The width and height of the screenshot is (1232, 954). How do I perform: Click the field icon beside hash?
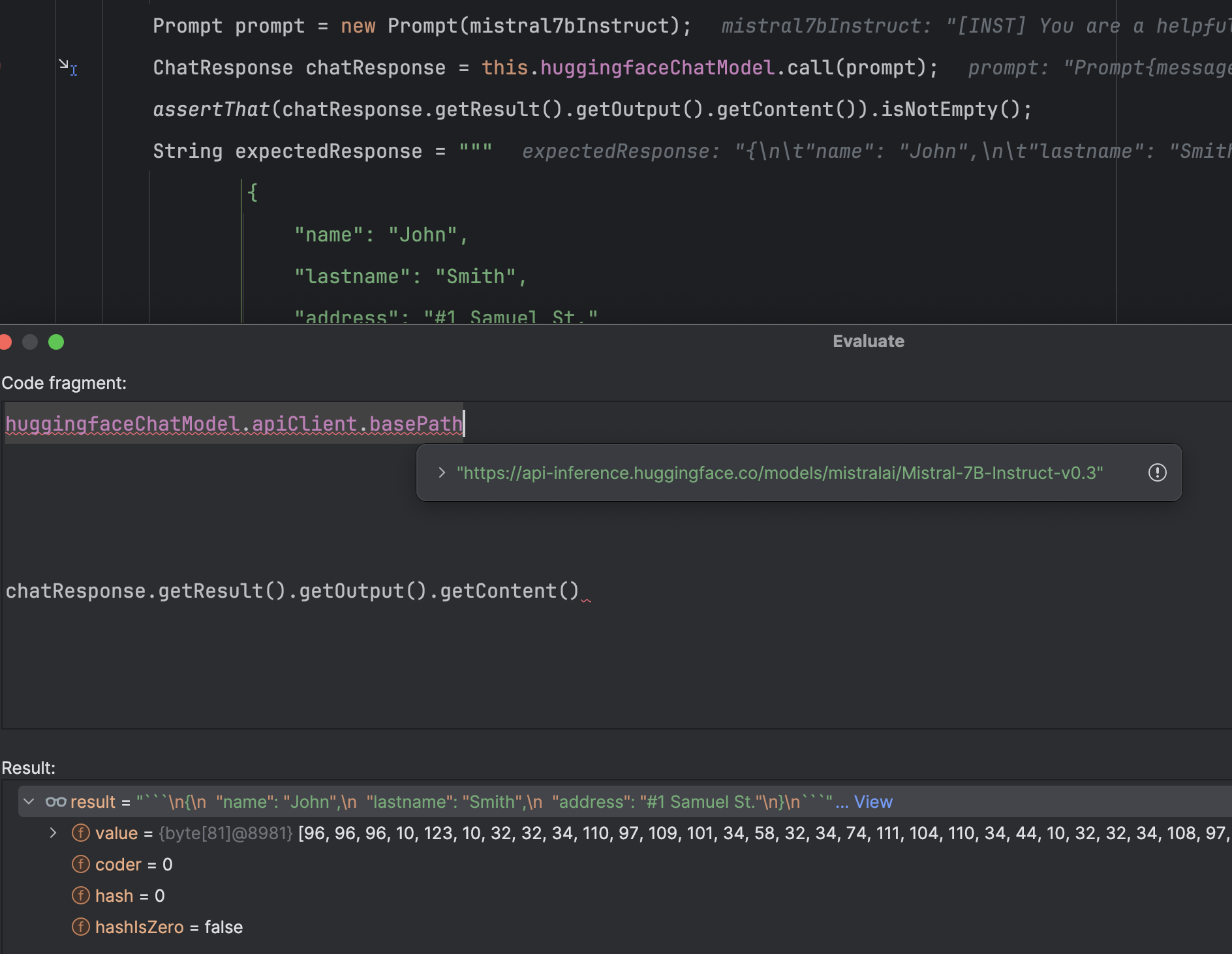point(81,895)
